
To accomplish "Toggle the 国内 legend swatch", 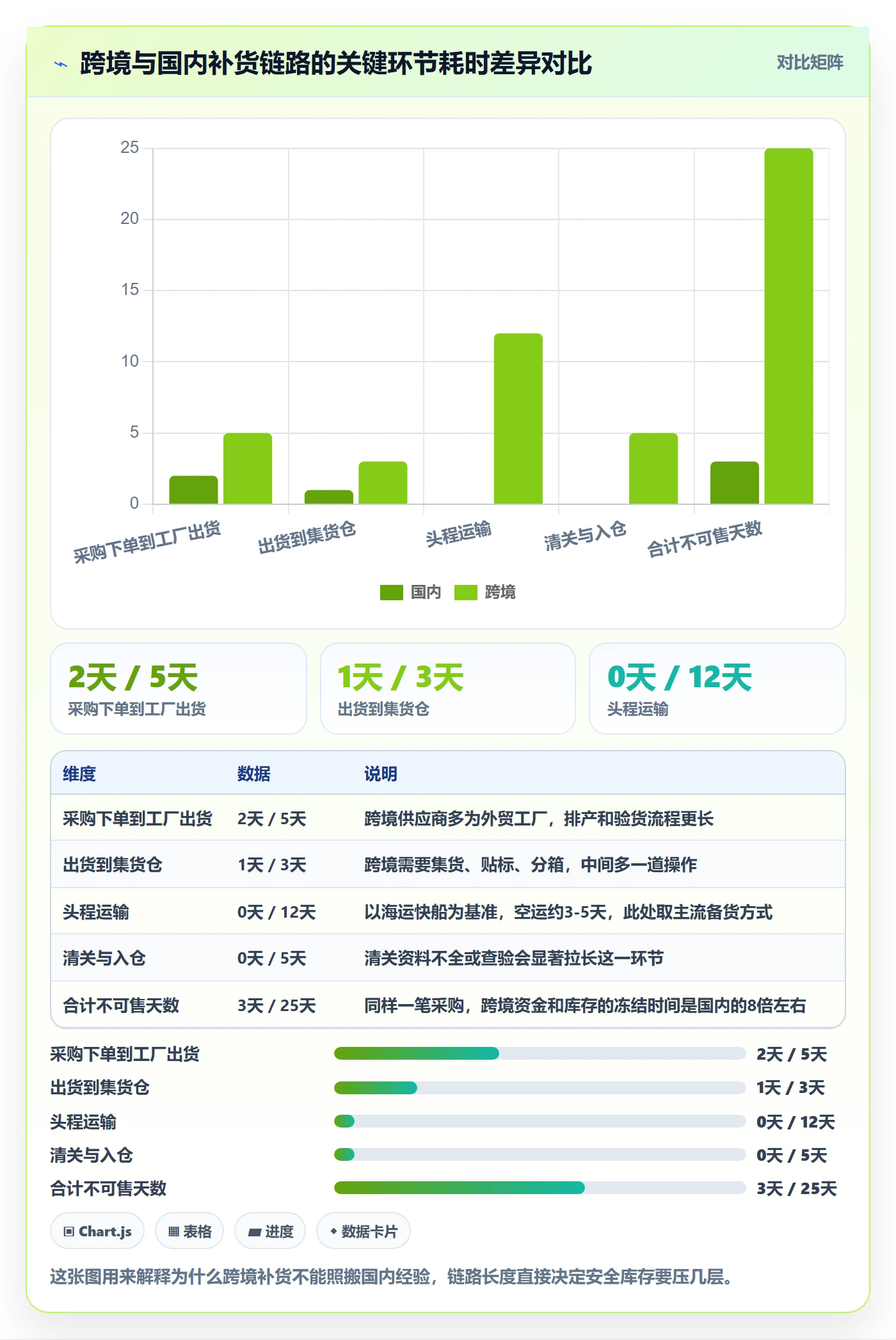I will [391, 593].
